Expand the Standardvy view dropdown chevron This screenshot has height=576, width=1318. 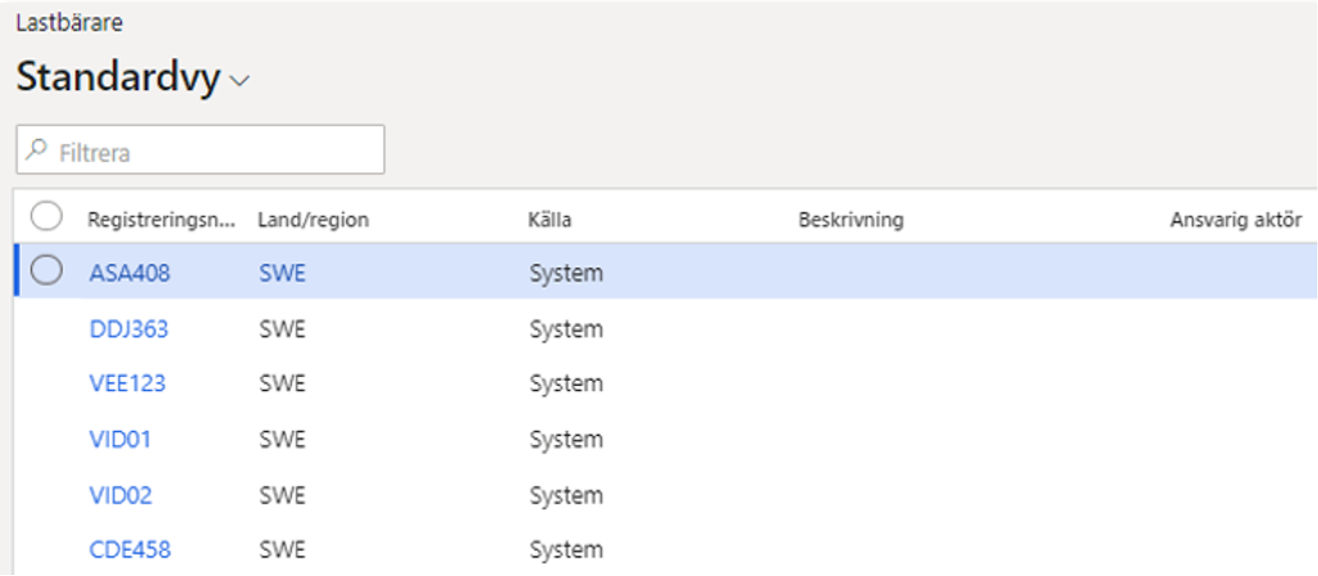pyautogui.click(x=238, y=82)
